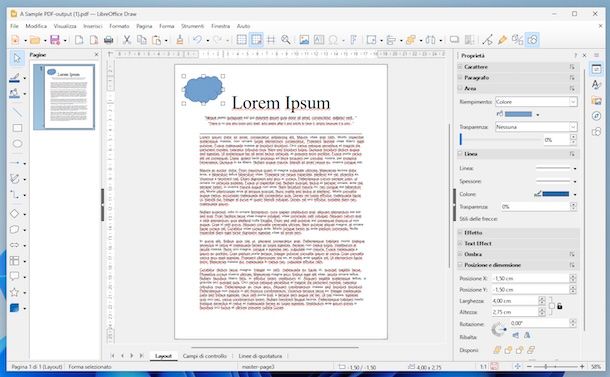Click the Helplines while moving icon
The height and width of the screenshot is (377, 610).
pyautogui.click(x=271, y=40)
